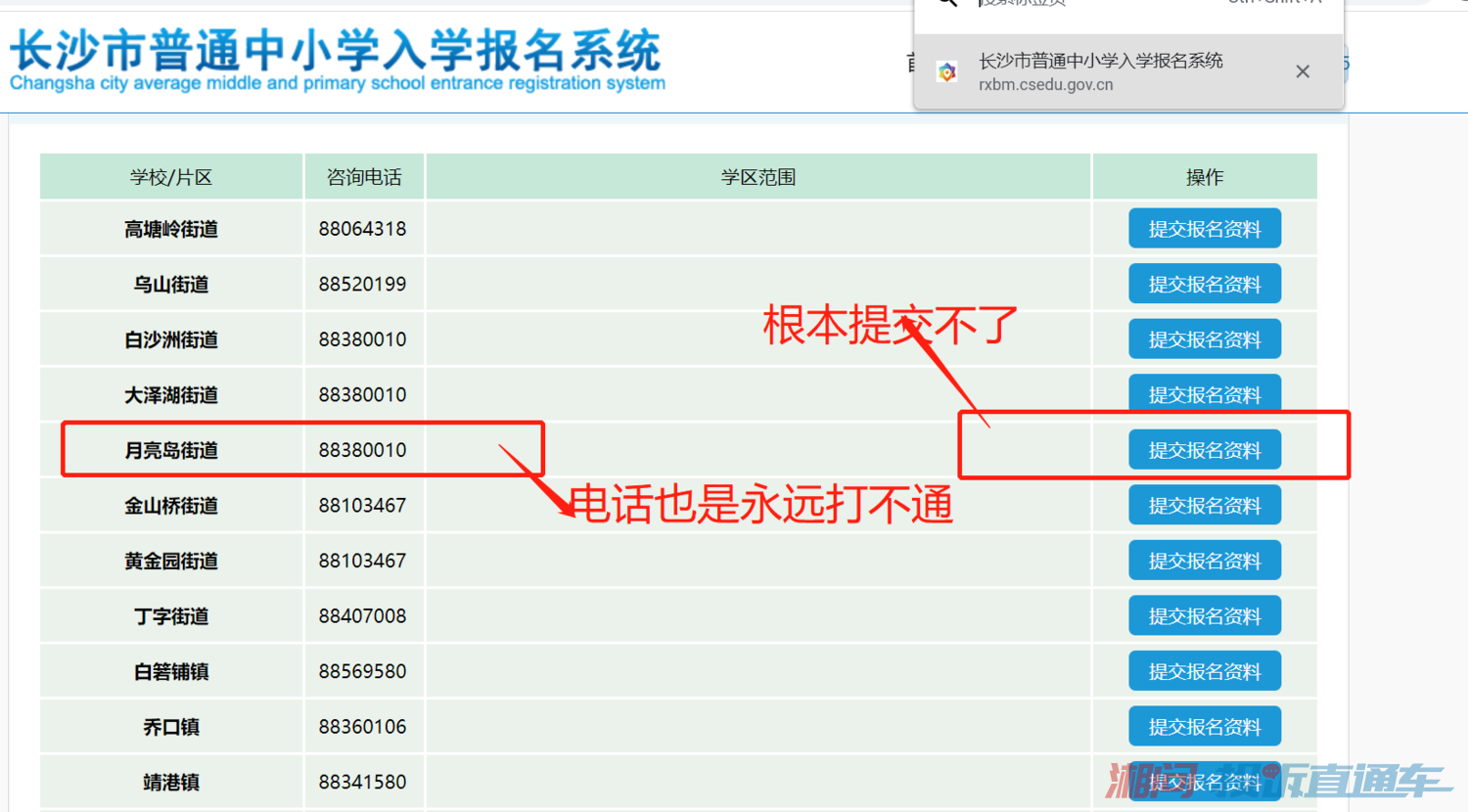Click phone number 88380010 in 月亮岛街道 row
This screenshot has width=1468, height=812.
coord(362,450)
